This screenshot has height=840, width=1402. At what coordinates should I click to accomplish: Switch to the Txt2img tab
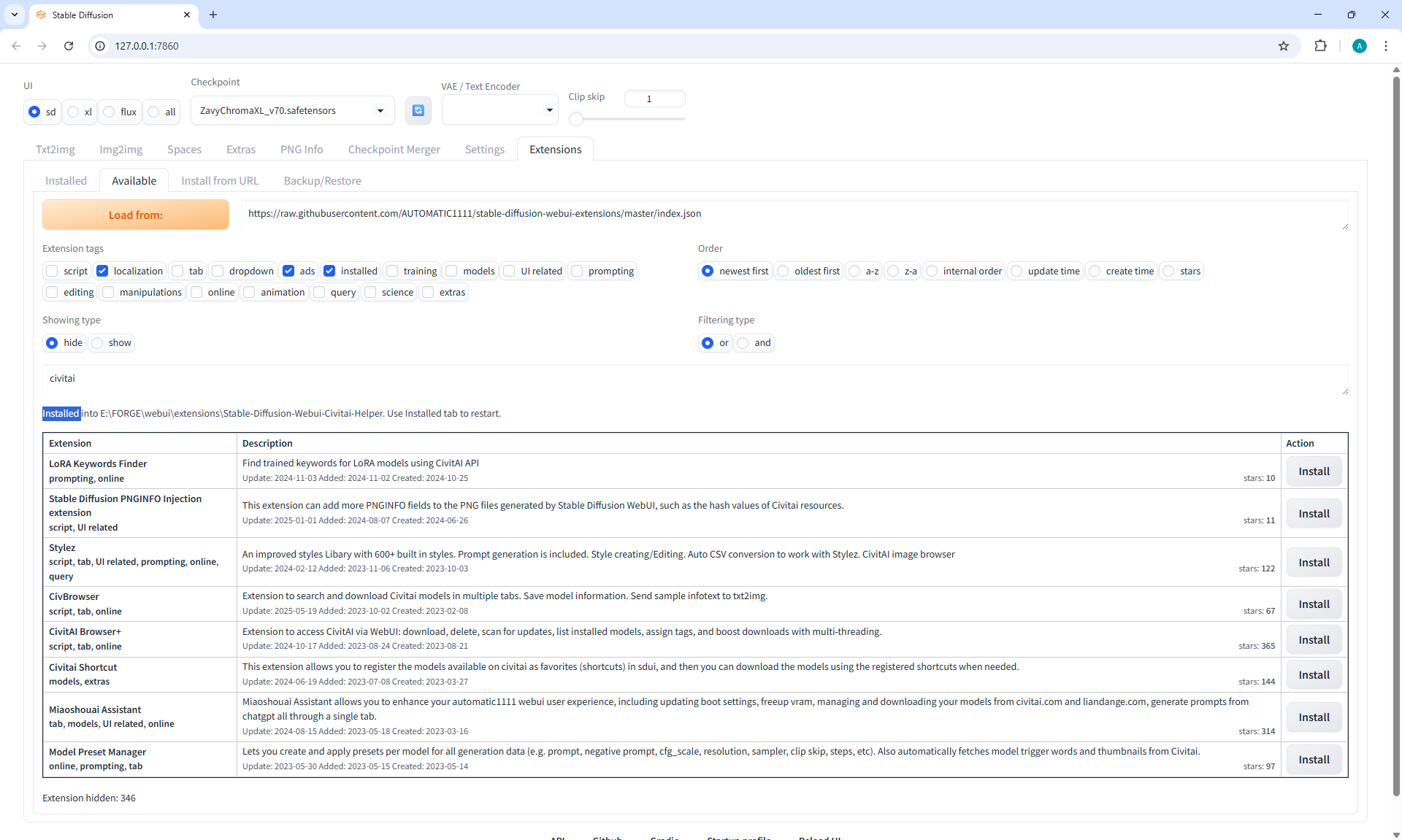click(x=55, y=150)
